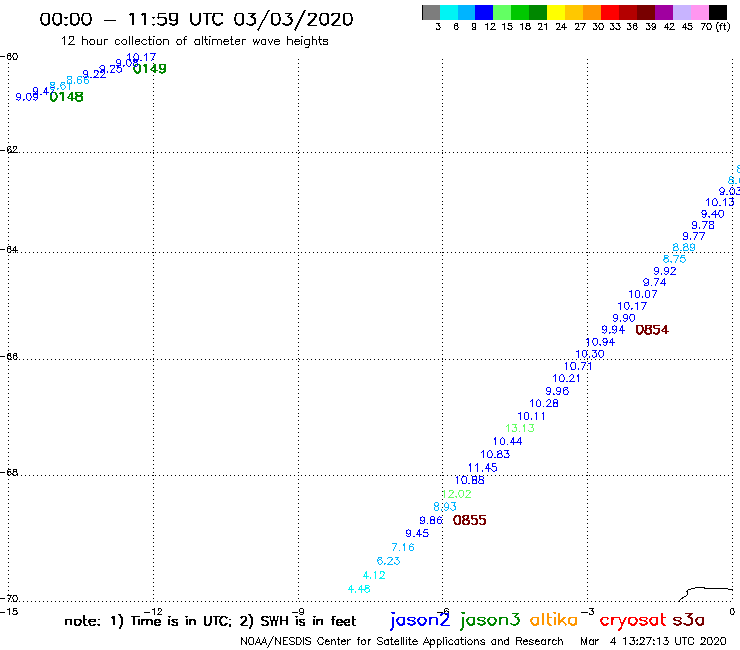Viewport: 740px width, 650px height.
Task: Click the 10.44 wave height value
Action: click(x=508, y=442)
